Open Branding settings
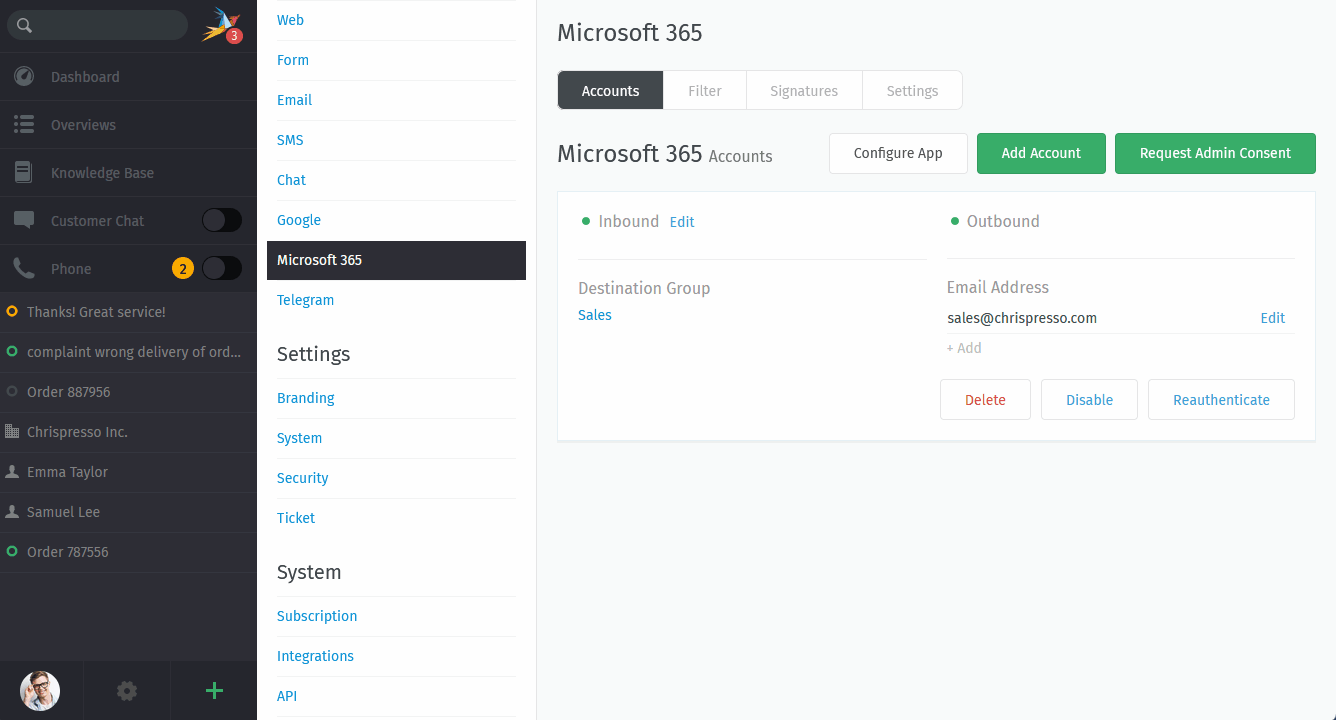 (306, 398)
